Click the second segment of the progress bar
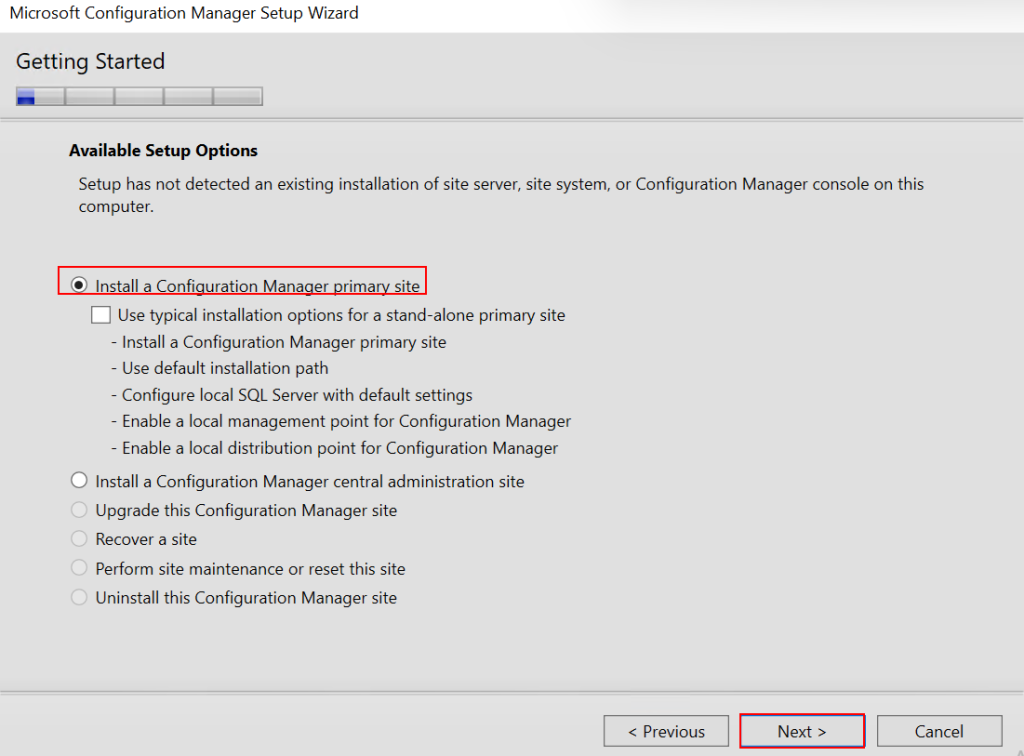This screenshot has width=1024, height=756. [x=90, y=97]
